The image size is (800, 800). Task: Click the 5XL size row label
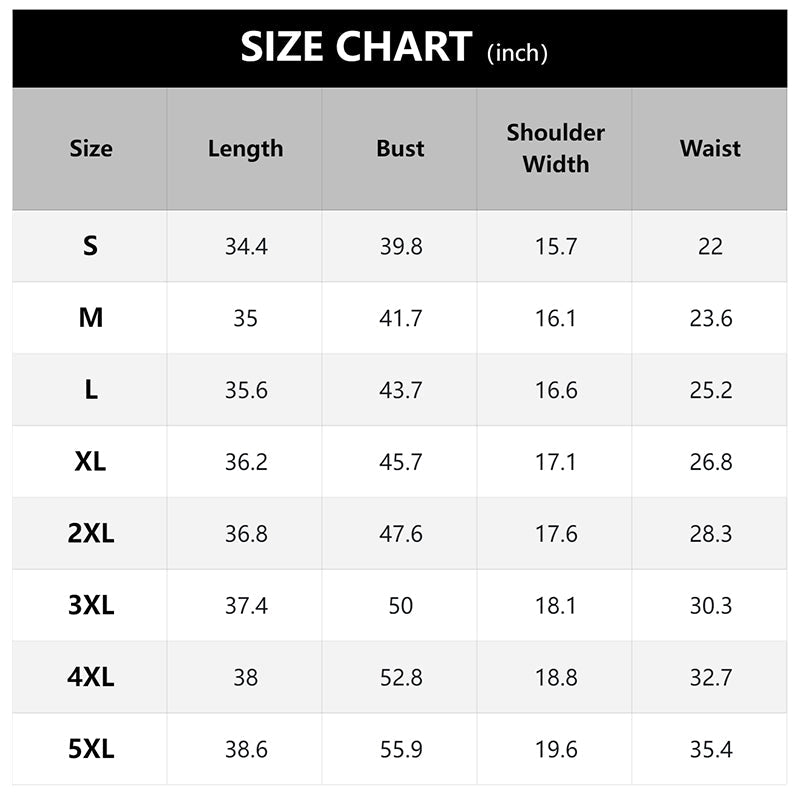[x=91, y=750]
